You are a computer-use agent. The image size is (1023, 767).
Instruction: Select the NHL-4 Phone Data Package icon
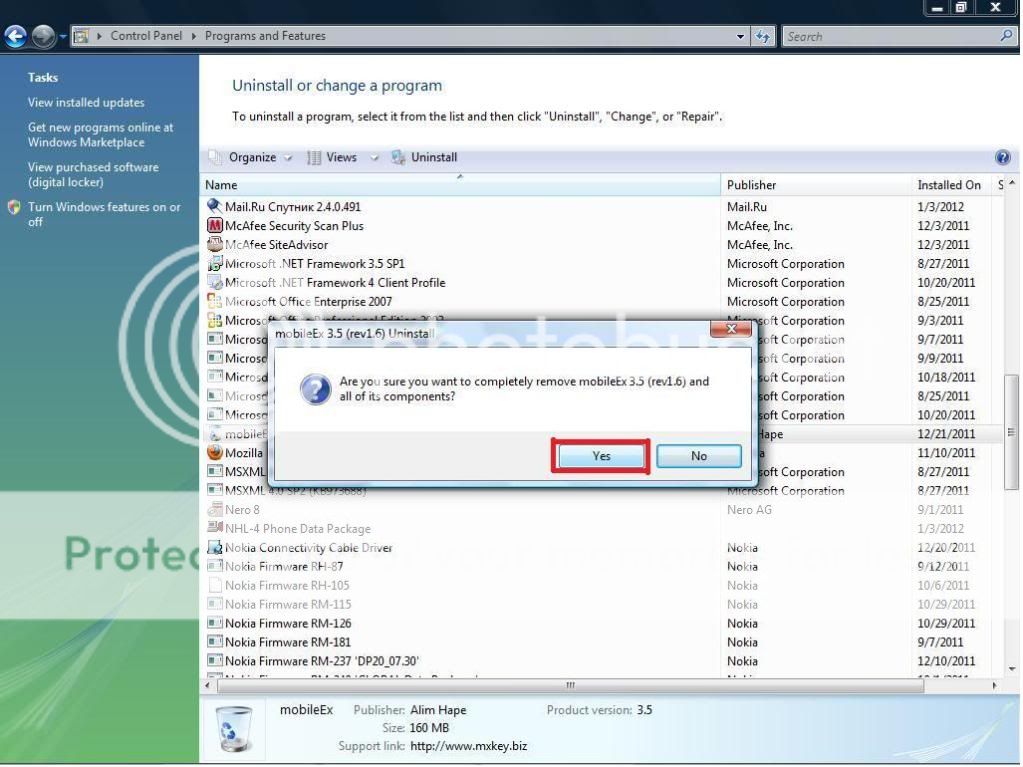(214, 528)
